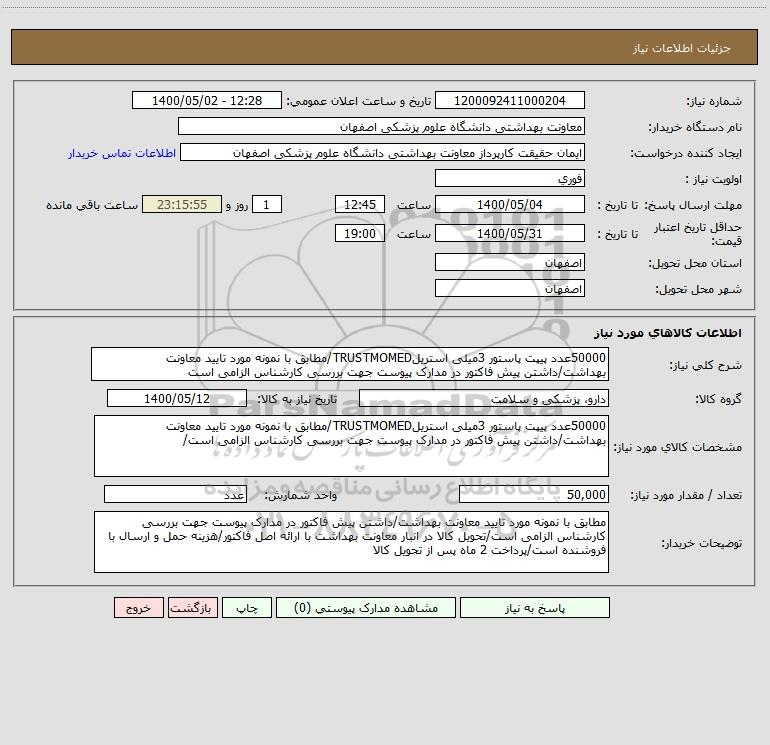770x745 pixels.
Task: Click buyer notes text area 'توضیحات خریدار'
Action: 351,542
